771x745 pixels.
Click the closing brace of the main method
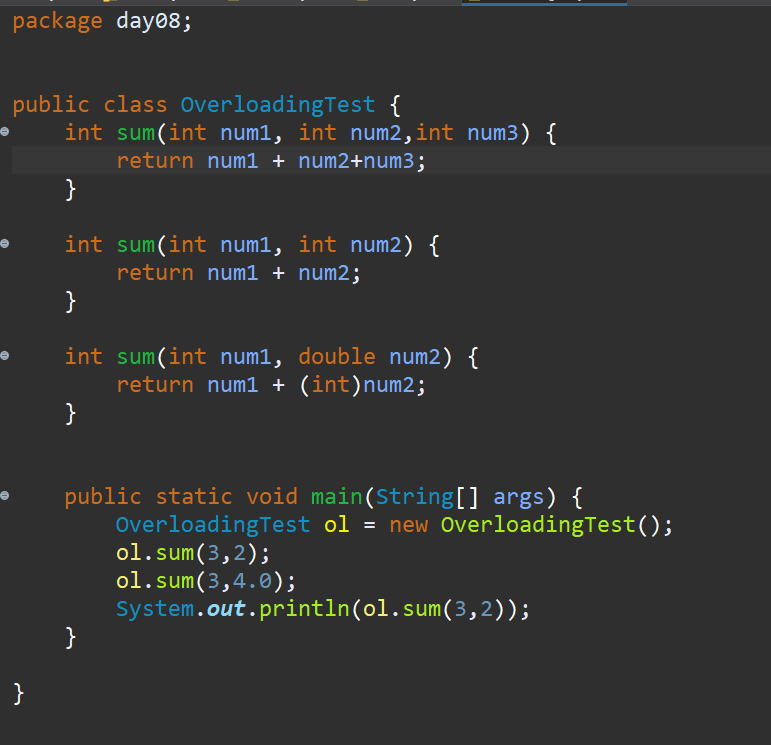(x=71, y=638)
